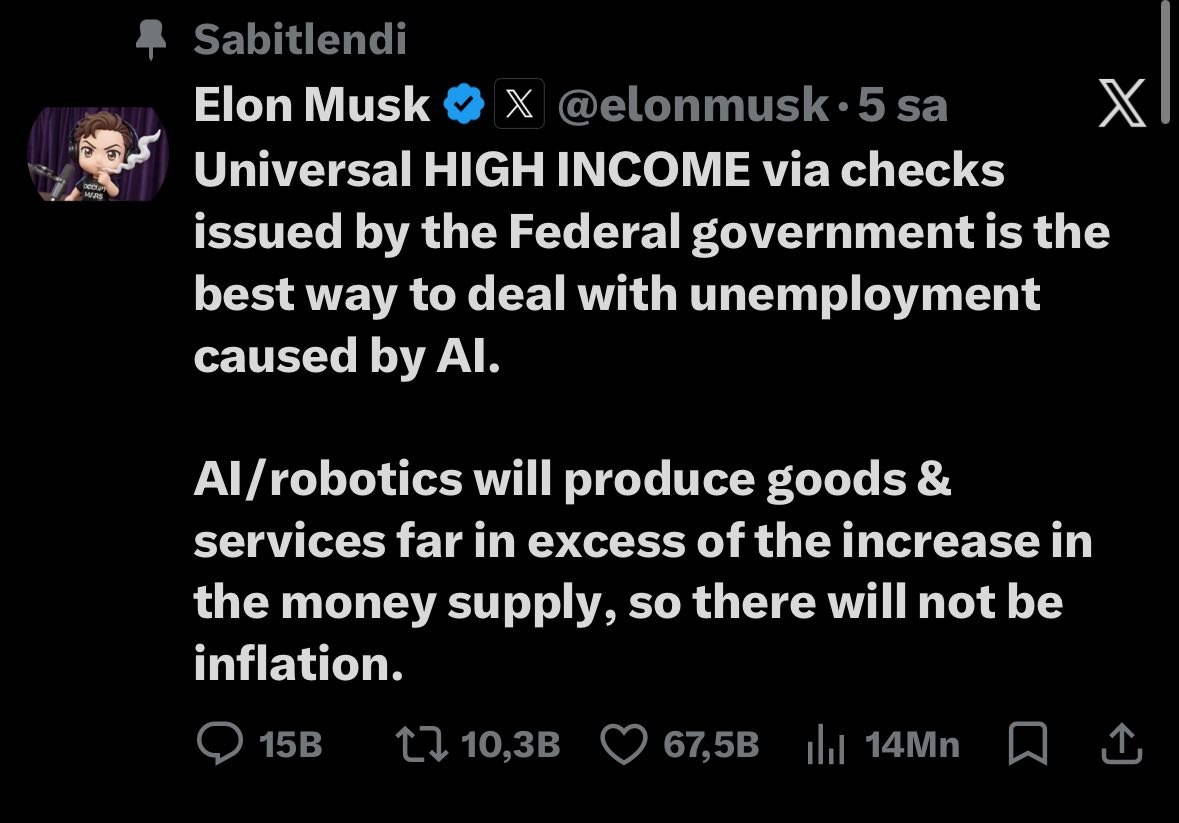The height and width of the screenshot is (823, 1179).
Task: Click the Elon Musk display name
Action: tap(311, 104)
